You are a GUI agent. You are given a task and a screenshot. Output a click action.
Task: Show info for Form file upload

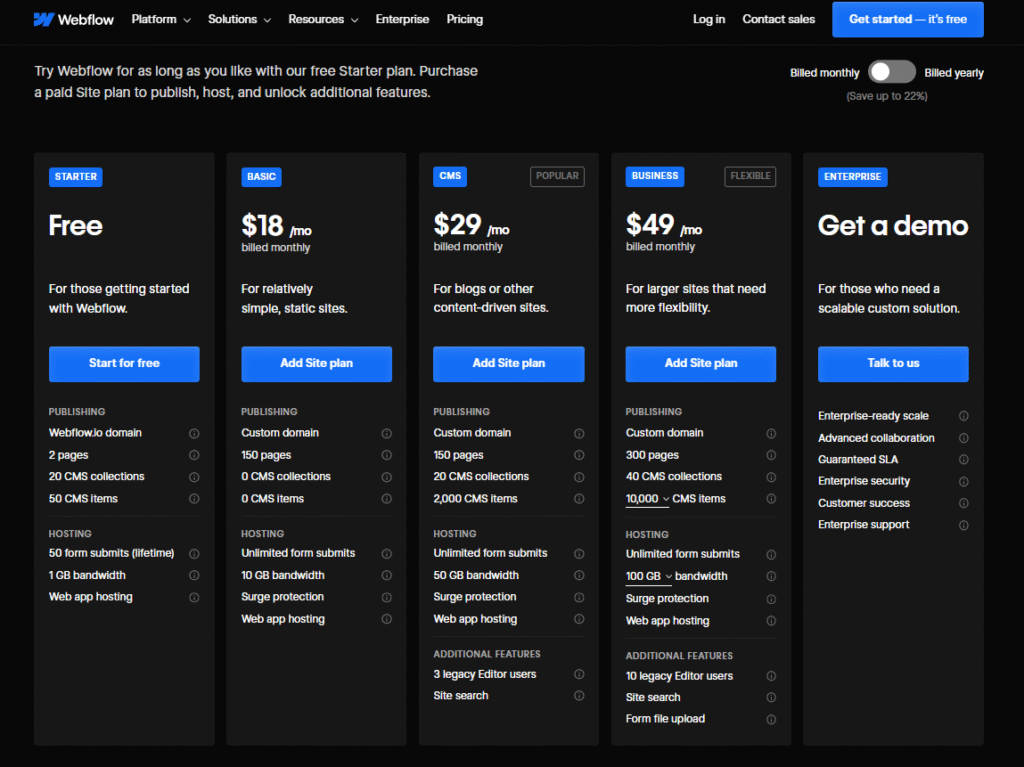(x=771, y=719)
